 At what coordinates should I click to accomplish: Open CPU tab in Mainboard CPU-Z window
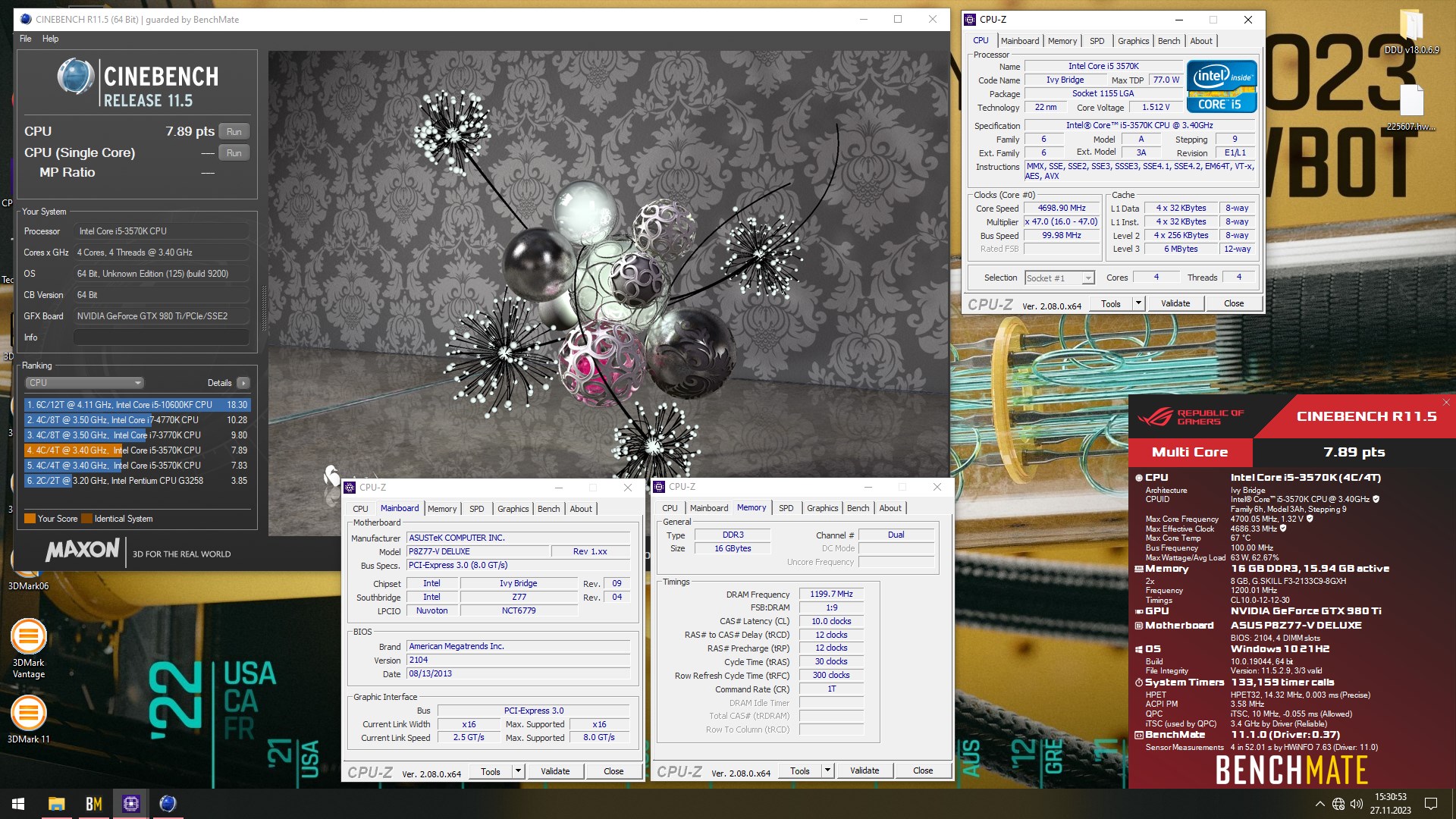(x=360, y=509)
